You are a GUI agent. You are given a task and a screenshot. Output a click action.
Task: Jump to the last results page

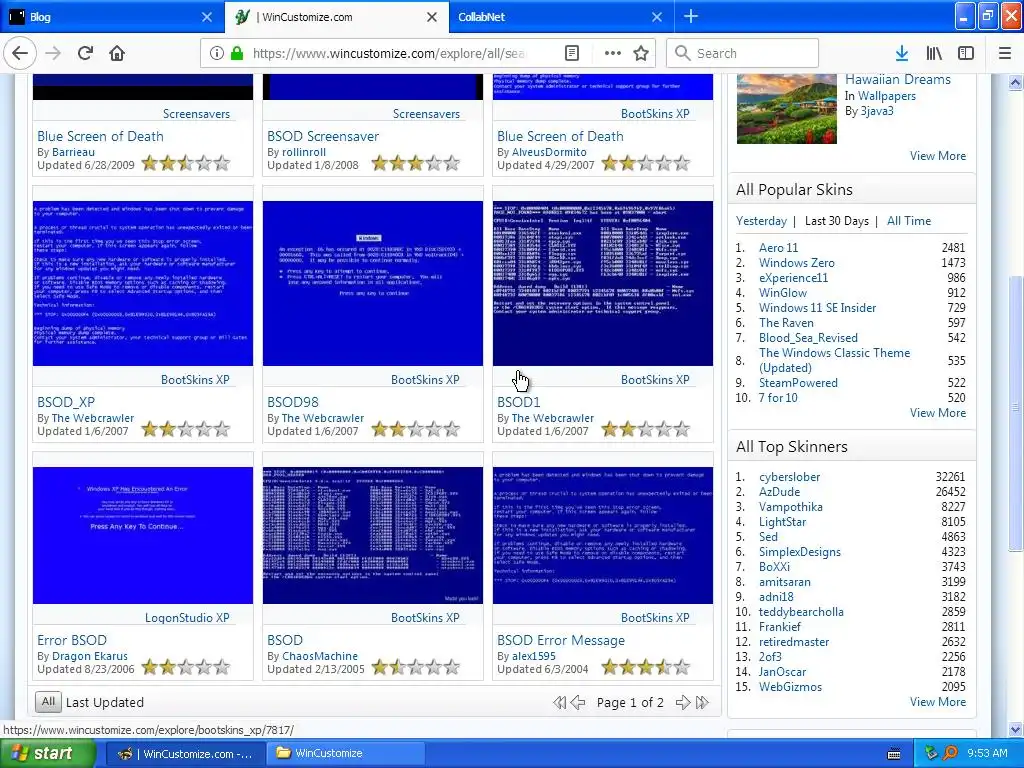coord(702,703)
